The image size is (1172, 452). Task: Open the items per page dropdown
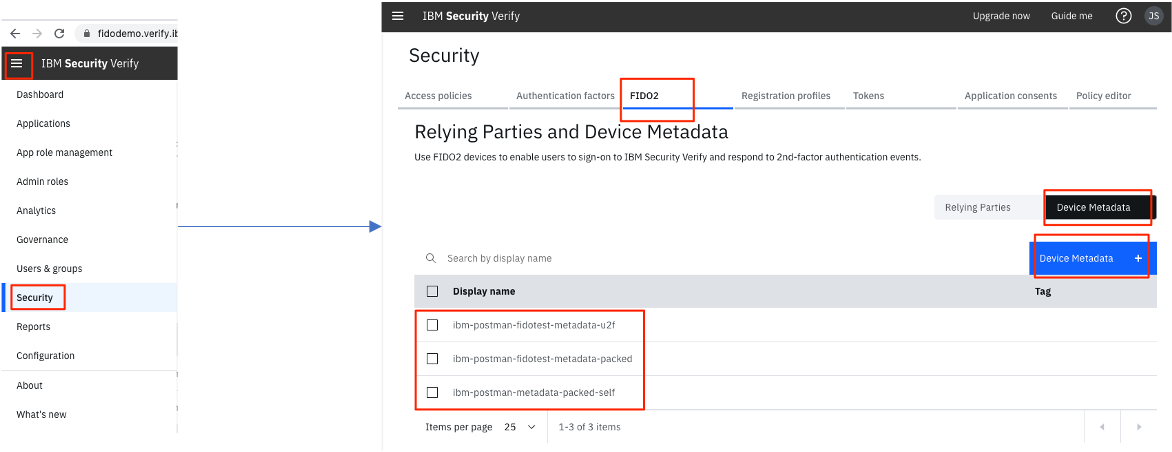[520, 427]
